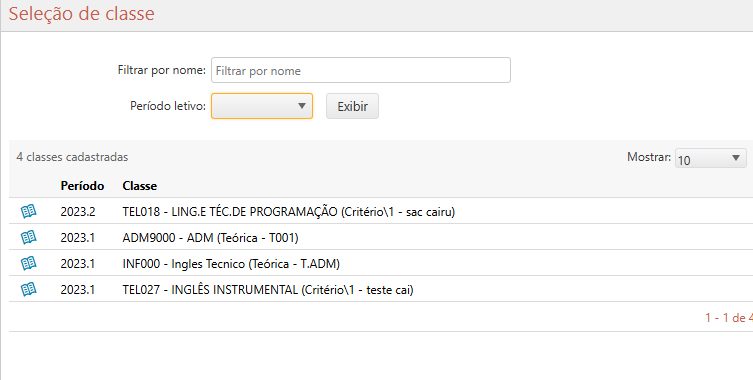Open the book icon for ADM9000 class

click(28, 237)
